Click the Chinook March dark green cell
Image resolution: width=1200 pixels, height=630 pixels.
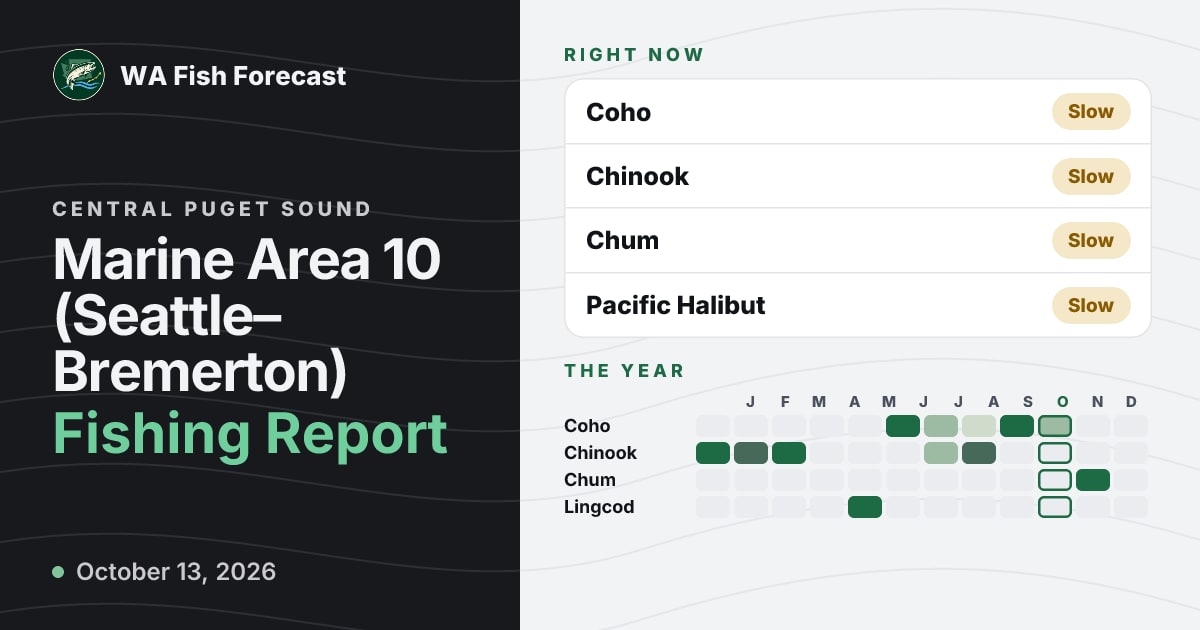point(789,453)
